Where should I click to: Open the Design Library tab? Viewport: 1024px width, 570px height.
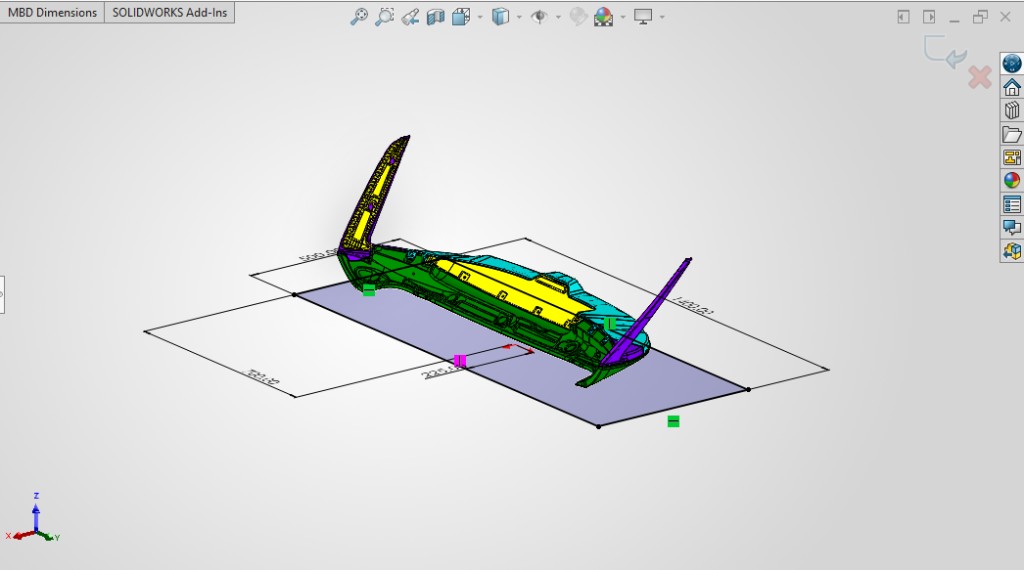click(x=1012, y=110)
